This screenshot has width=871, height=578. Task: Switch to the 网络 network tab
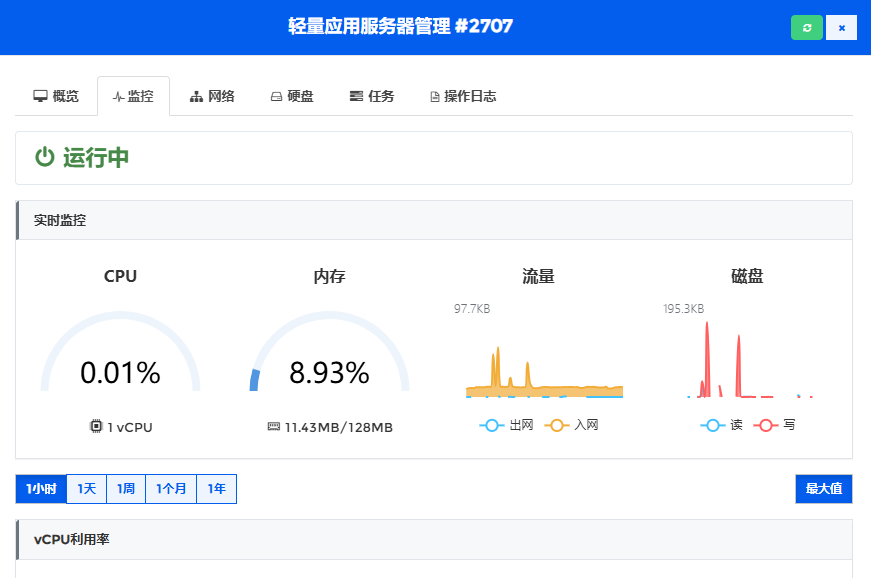(x=212, y=96)
